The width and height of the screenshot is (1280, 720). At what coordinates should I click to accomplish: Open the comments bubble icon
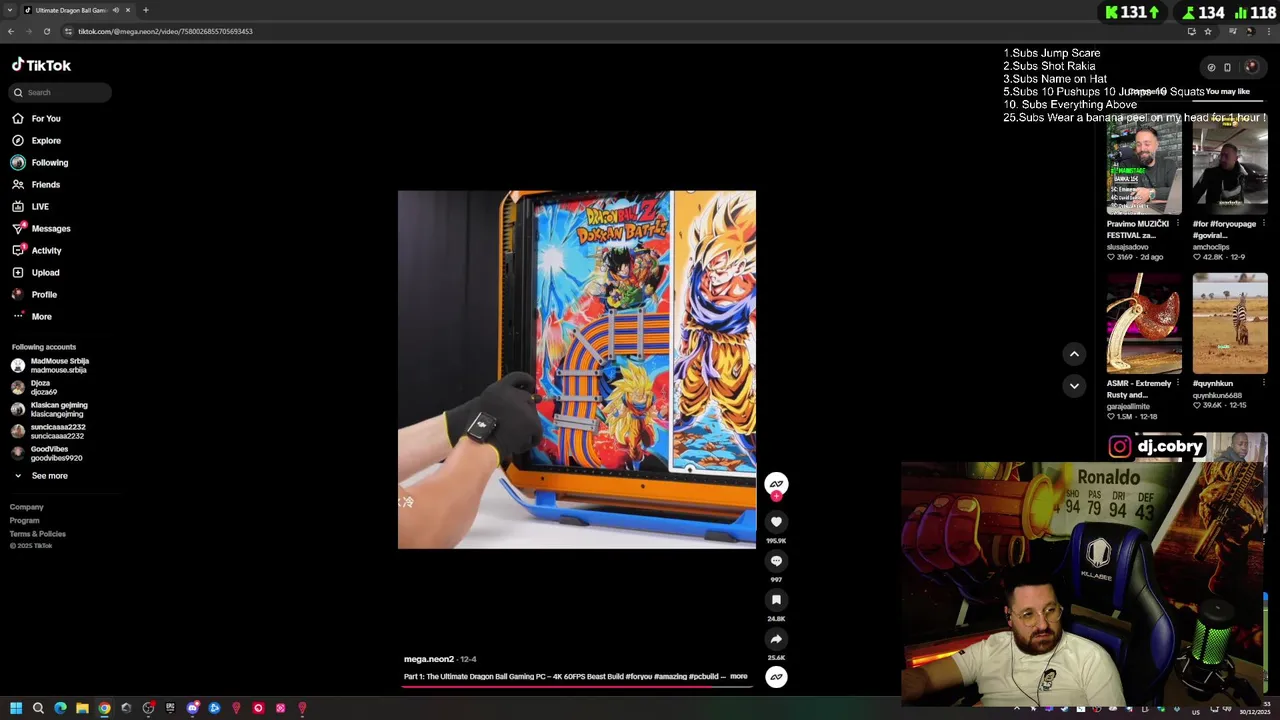pyautogui.click(x=776, y=561)
